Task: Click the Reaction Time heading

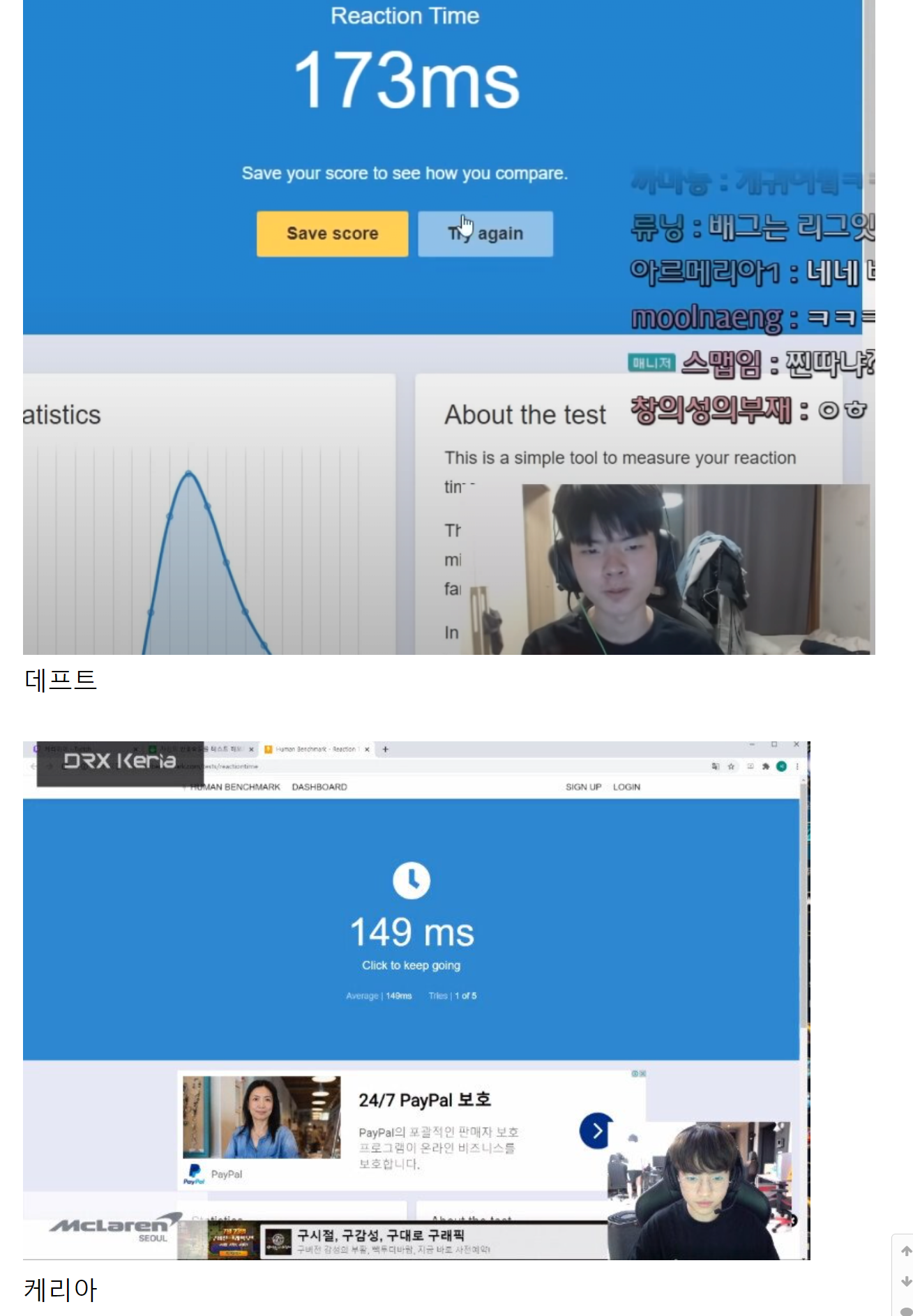Action: click(x=405, y=15)
